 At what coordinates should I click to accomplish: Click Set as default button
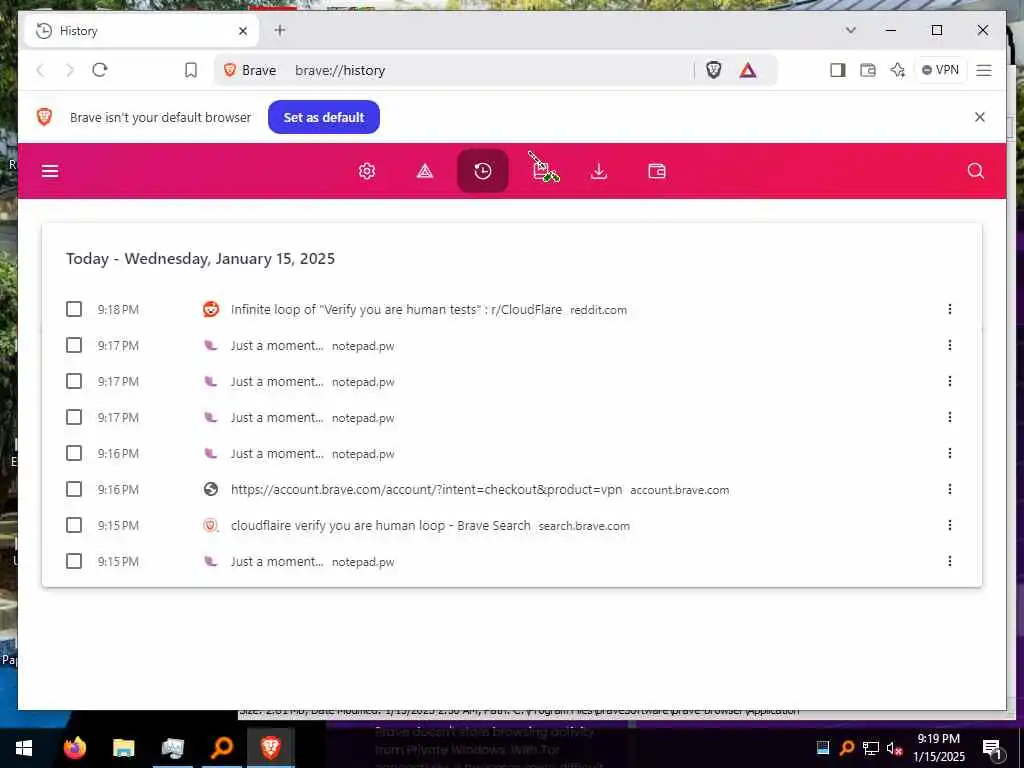324,117
